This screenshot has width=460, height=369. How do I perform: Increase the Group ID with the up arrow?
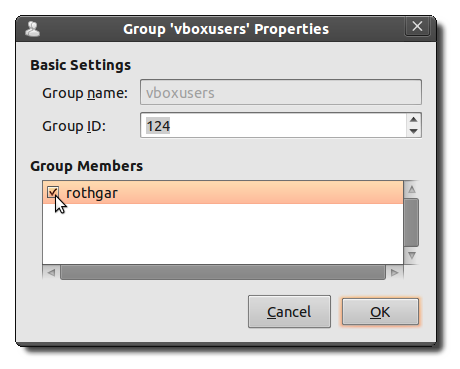(x=414, y=119)
